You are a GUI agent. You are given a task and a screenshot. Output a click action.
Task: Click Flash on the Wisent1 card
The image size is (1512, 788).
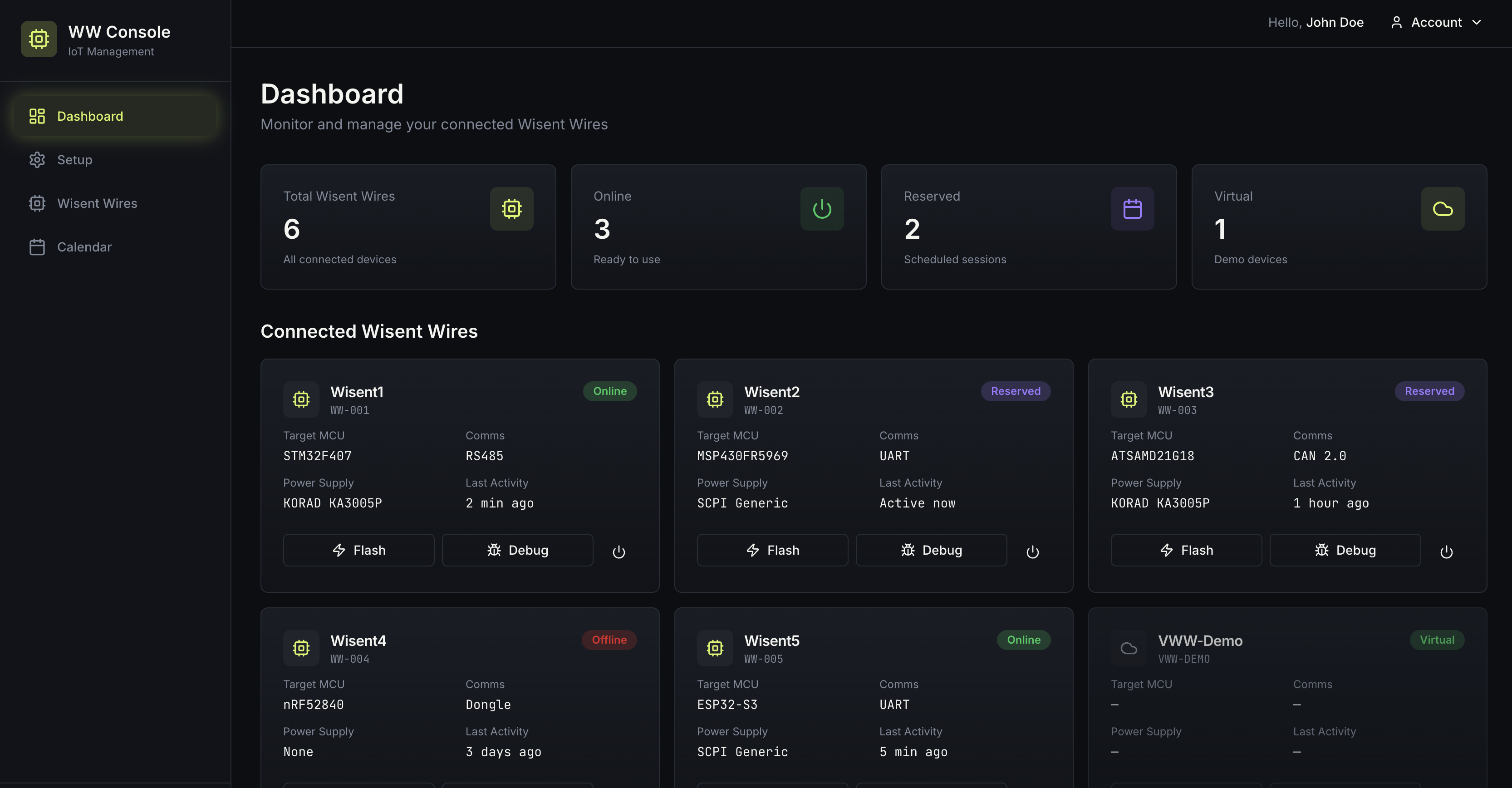point(358,550)
